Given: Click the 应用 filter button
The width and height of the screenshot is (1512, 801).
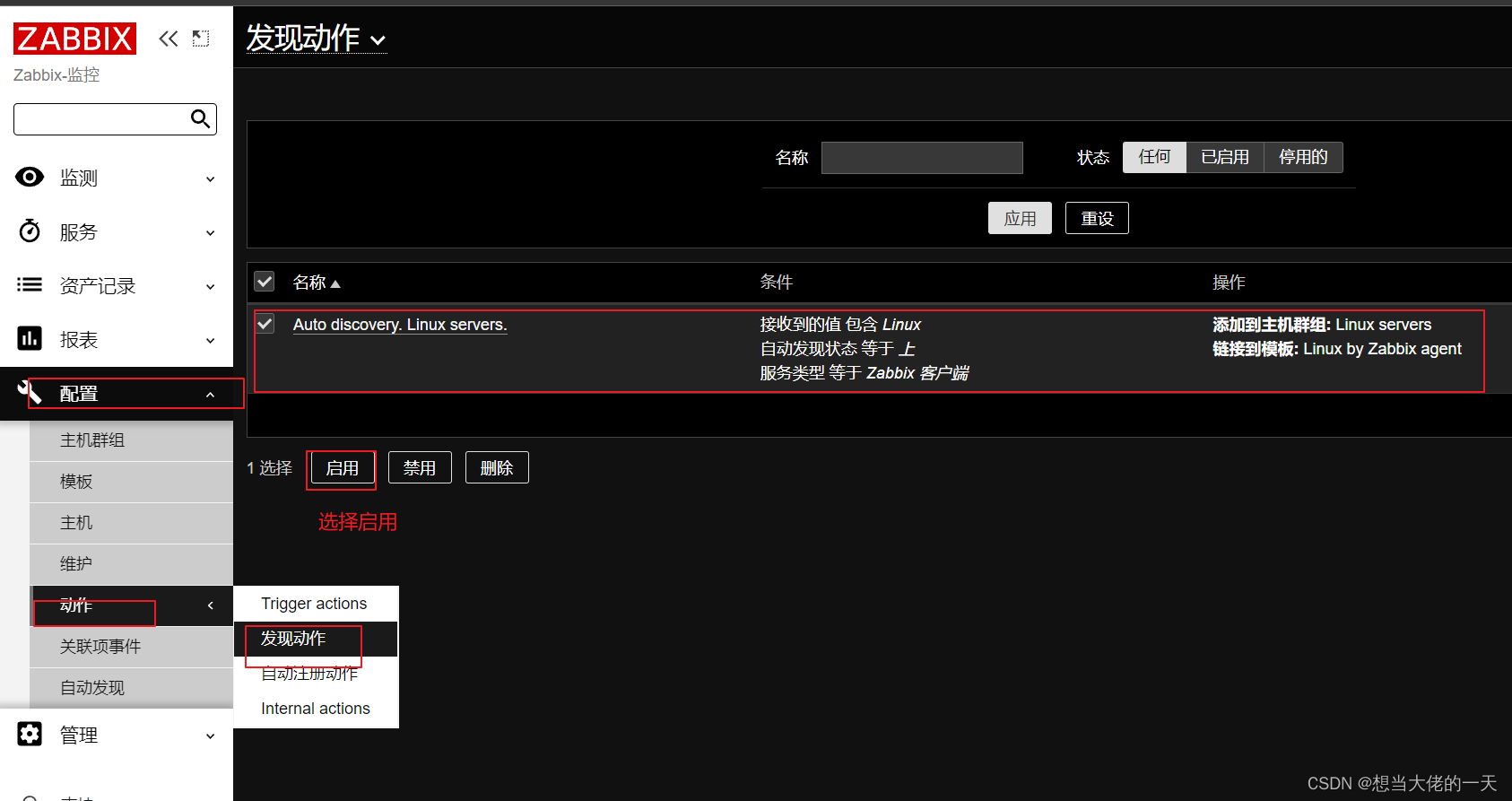Looking at the screenshot, I should click(x=1020, y=218).
